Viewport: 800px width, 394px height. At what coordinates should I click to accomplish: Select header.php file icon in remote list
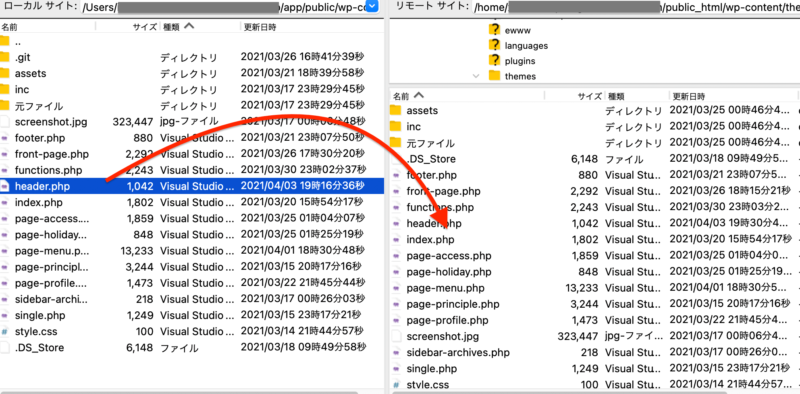[396, 223]
